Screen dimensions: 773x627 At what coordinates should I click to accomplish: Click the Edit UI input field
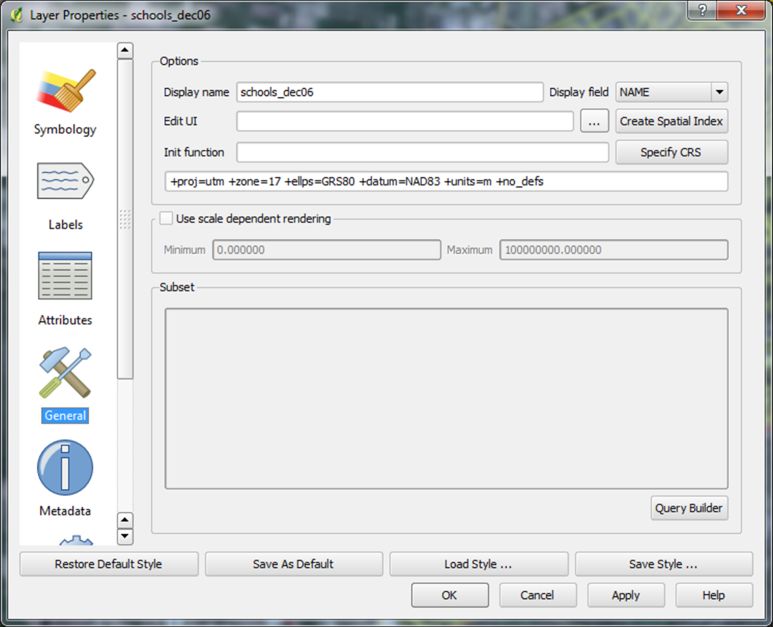pos(405,121)
